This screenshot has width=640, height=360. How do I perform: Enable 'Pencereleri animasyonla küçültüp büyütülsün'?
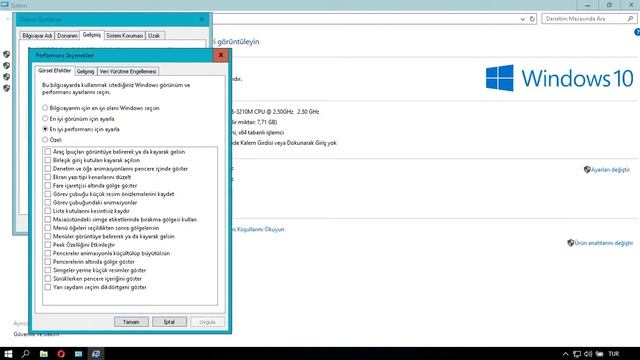pyautogui.click(x=48, y=253)
